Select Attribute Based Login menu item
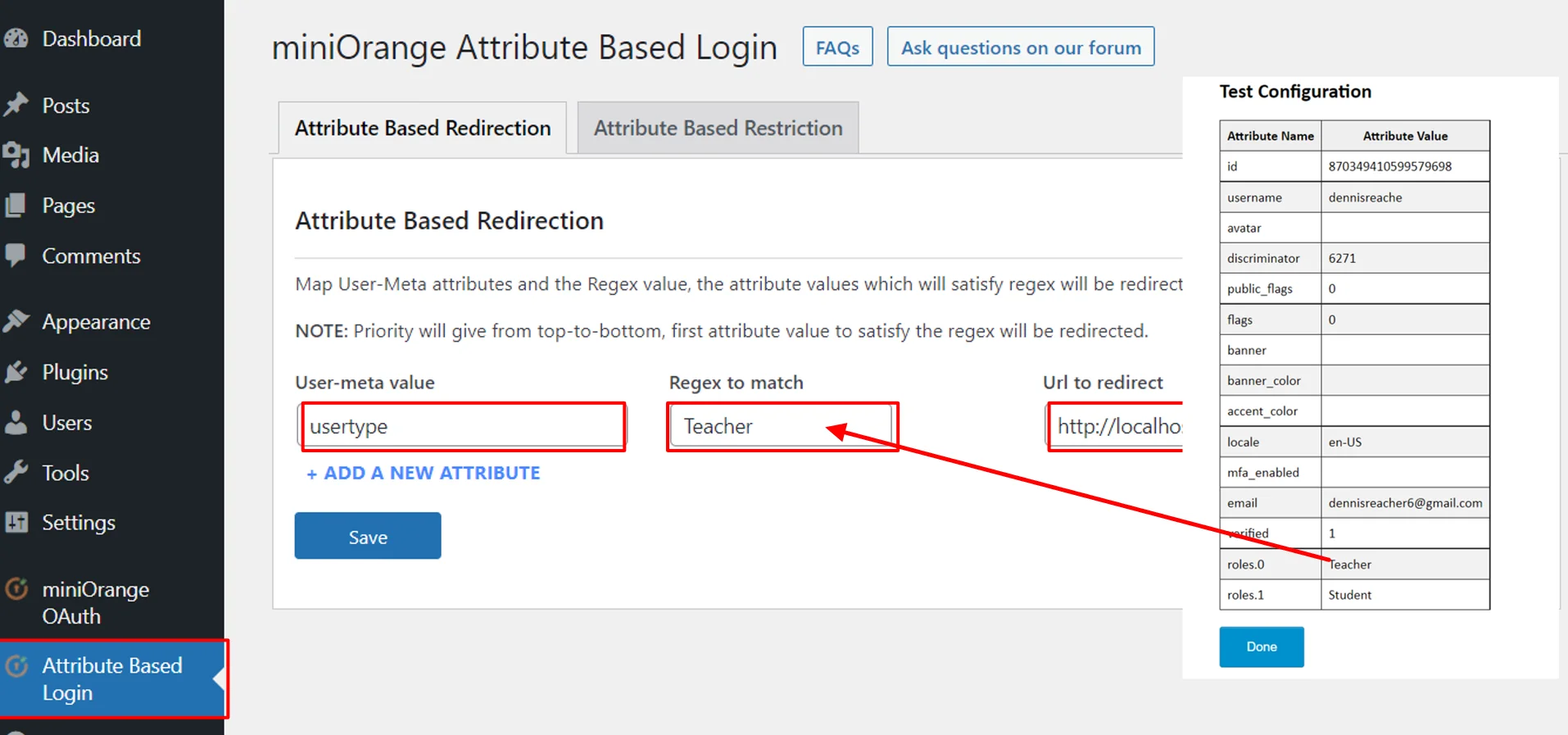 click(112, 678)
